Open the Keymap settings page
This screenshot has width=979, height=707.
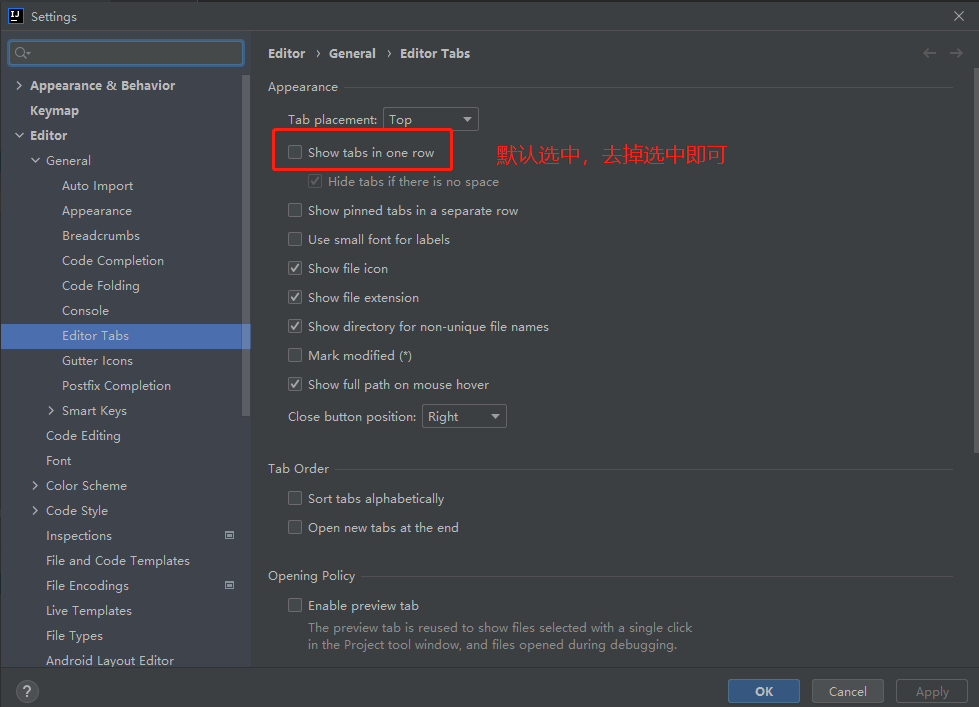pyautogui.click(x=54, y=111)
